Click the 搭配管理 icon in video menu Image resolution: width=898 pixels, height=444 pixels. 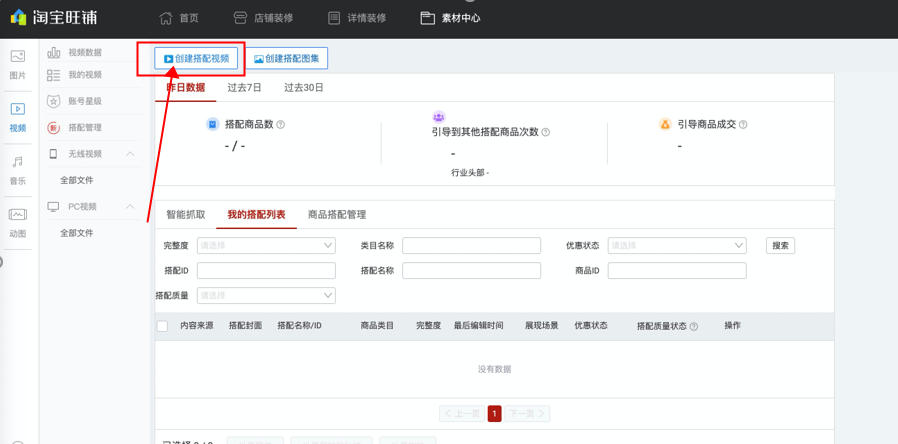54,128
